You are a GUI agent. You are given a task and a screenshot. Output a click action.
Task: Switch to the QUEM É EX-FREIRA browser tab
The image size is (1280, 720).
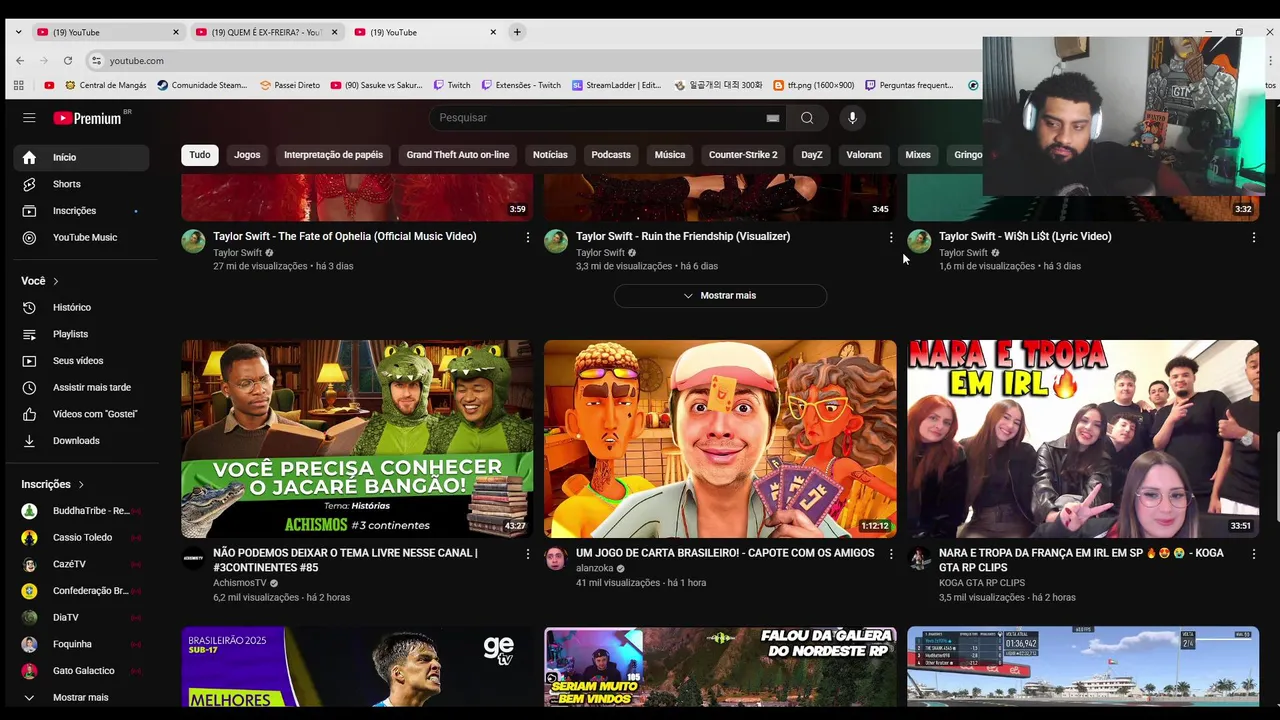coord(266,32)
